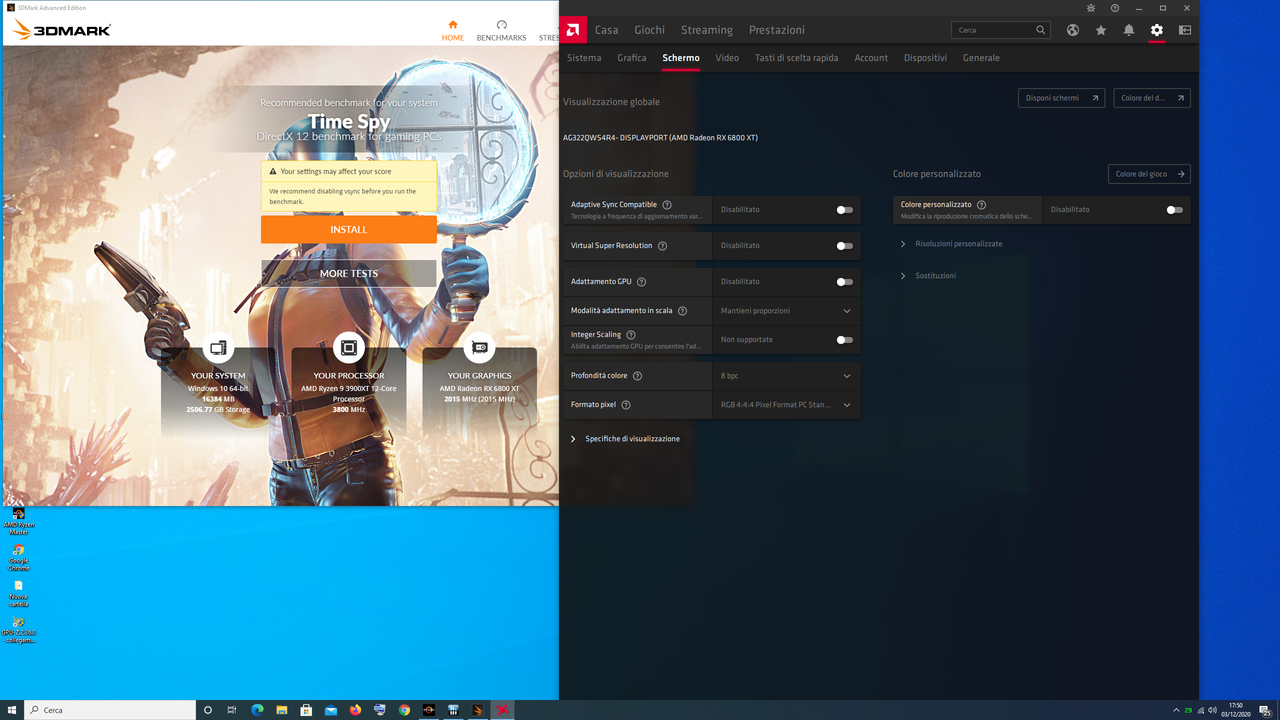
Task: Click the settings gear icon in AMD Software
Action: [1157, 30]
